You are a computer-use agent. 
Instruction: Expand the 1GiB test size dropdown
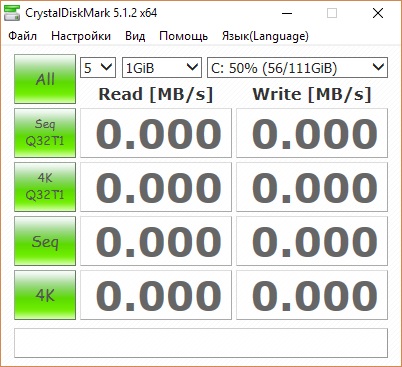click(162, 68)
